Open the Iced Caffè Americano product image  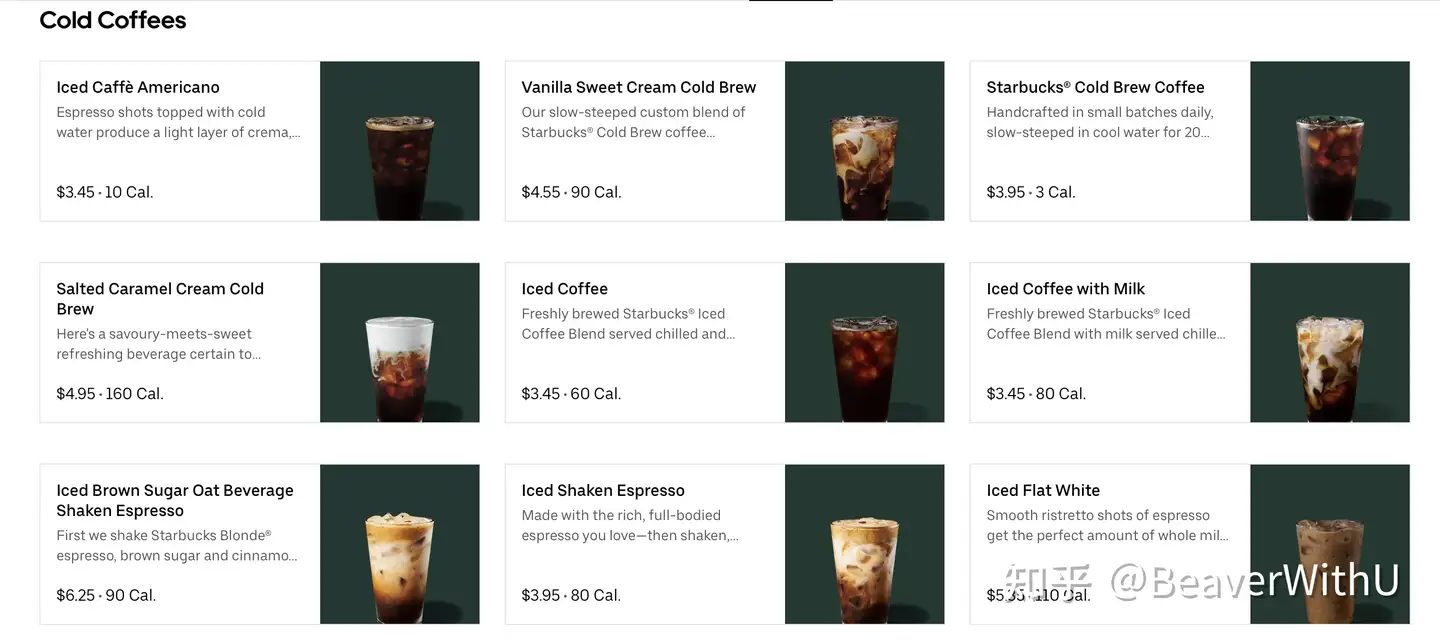point(400,141)
